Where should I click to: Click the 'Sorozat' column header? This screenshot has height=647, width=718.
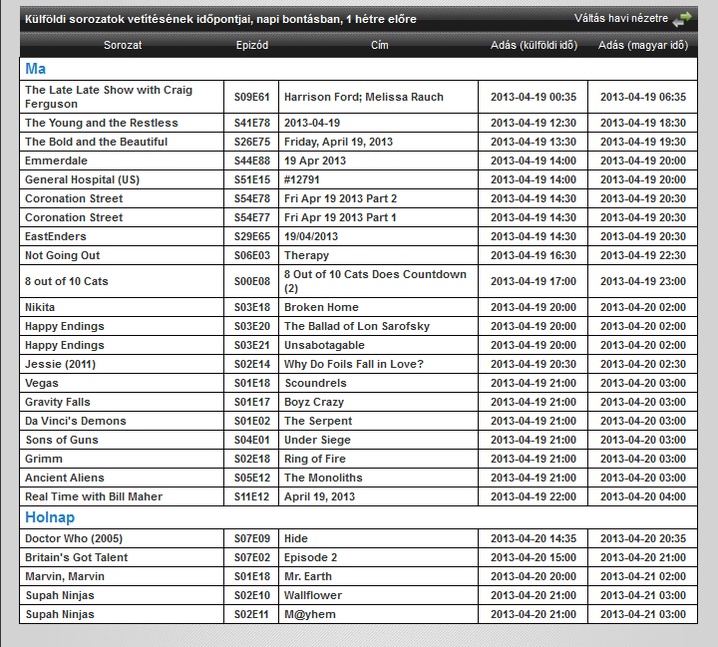tap(122, 45)
